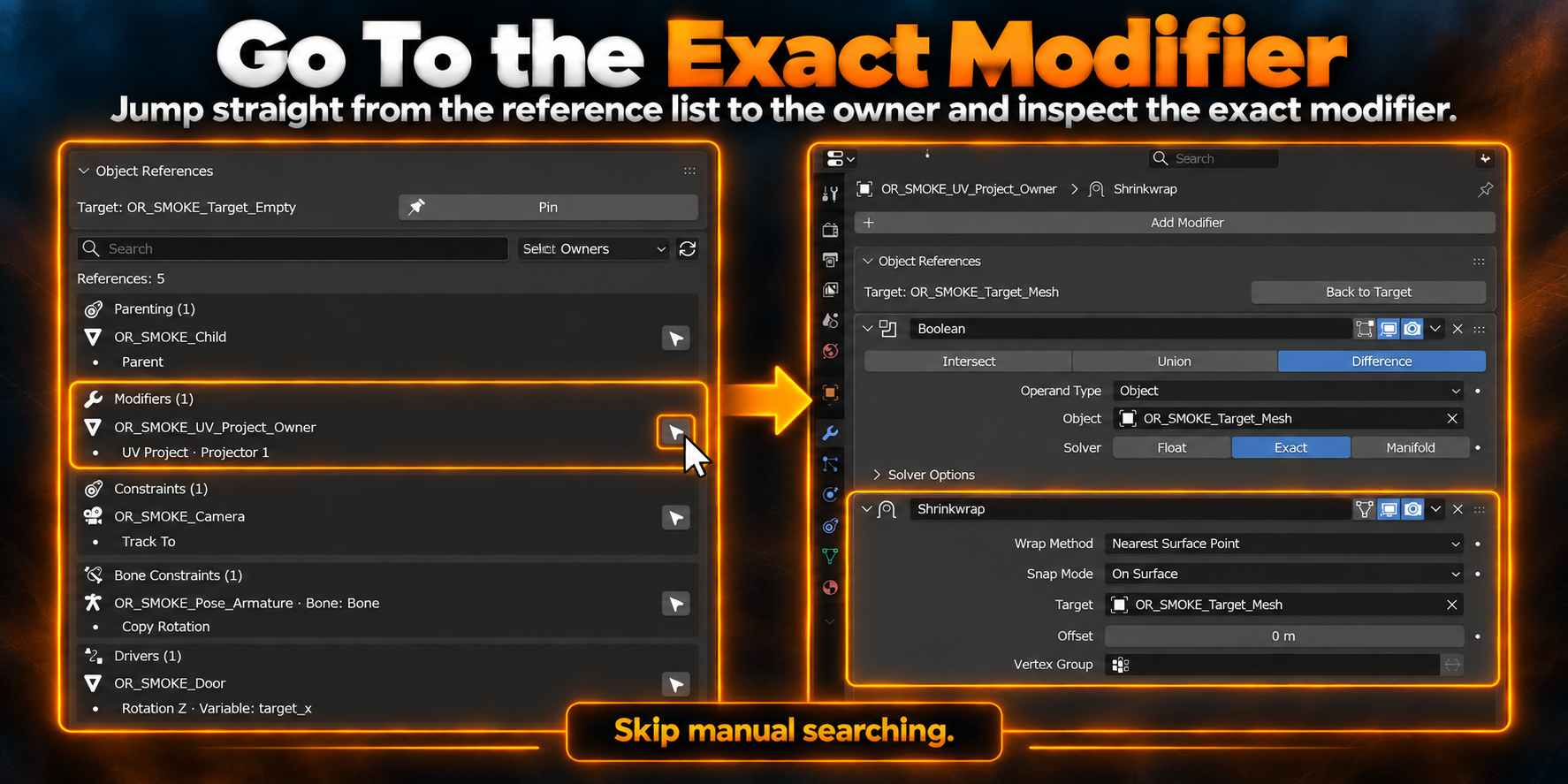Choose the Union boolean operation
This screenshot has height=784, width=1568.
tap(1174, 361)
